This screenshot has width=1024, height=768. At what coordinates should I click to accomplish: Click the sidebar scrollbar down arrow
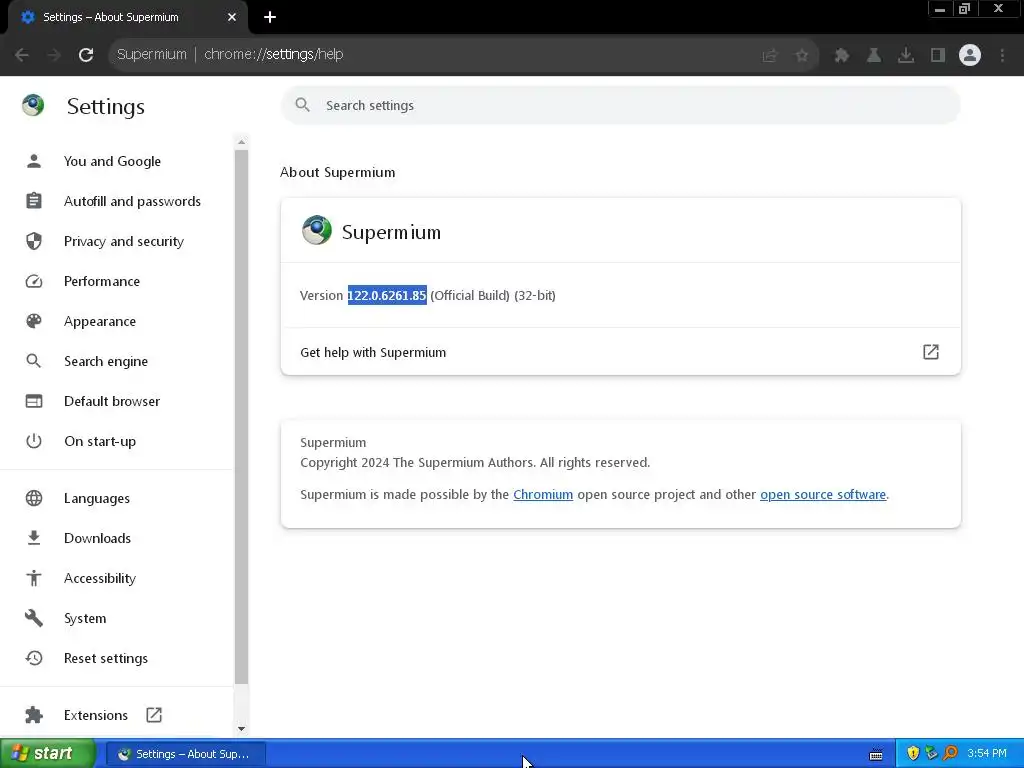tap(242, 729)
